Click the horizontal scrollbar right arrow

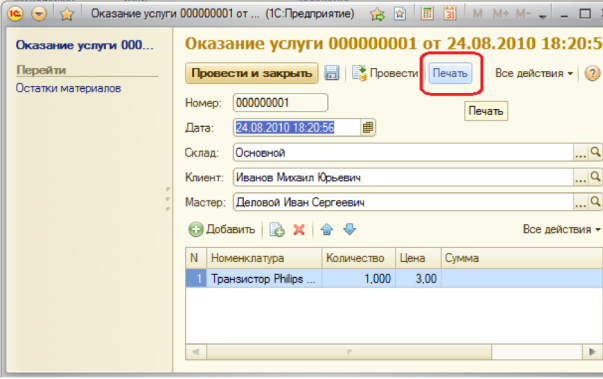click(592, 352)
